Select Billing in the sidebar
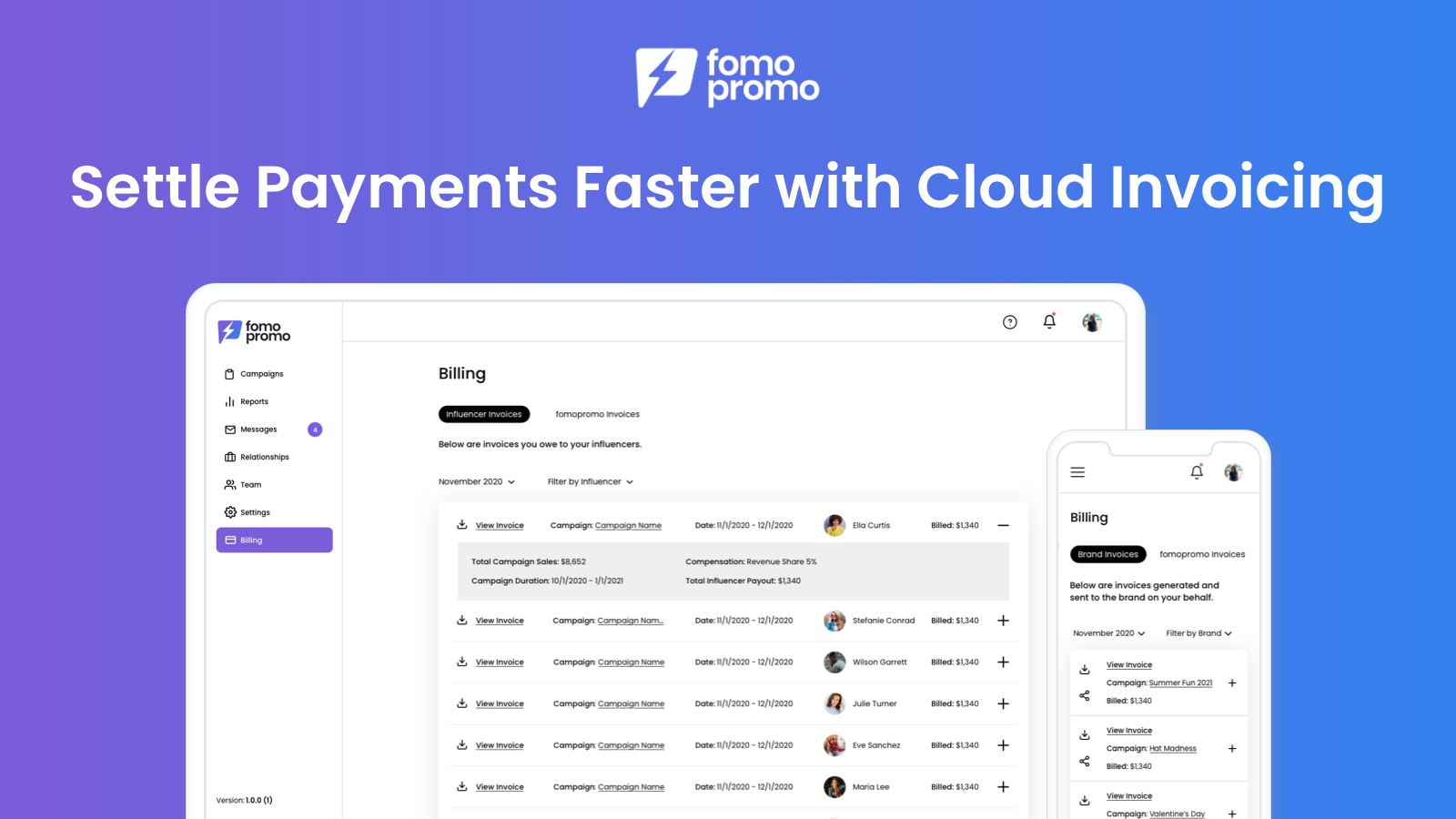The height and width of the screenshot is (819, 1456). pos(274,540)
